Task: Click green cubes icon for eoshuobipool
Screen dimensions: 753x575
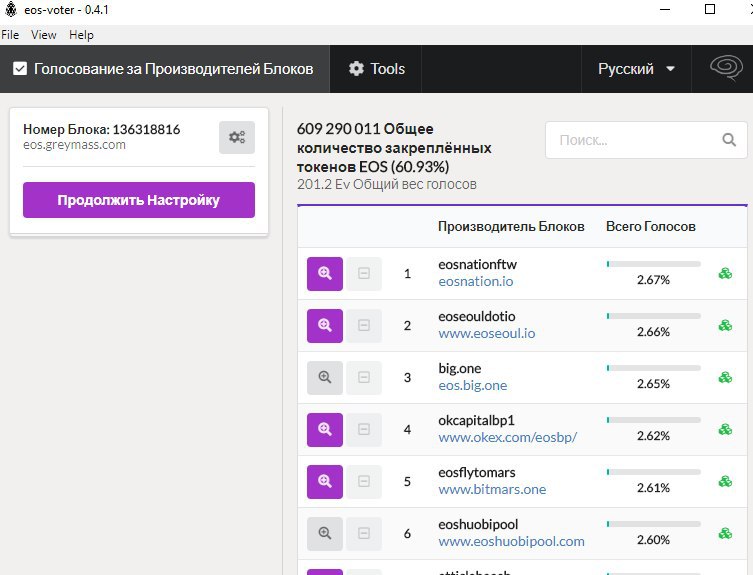Action: pyautogui.click(x=725, y=533)
